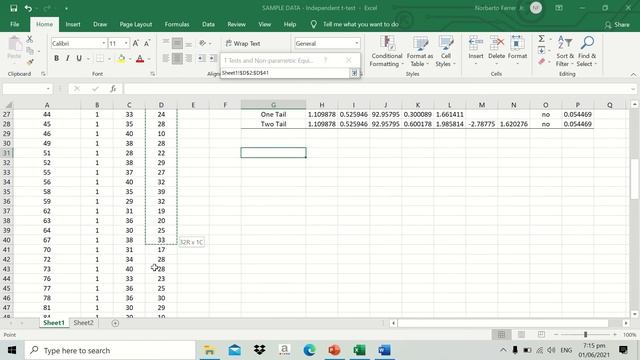This screenshot has width=640, height=360.
Task: Click the Fill down arrow icon
Action: pos(542,50)
